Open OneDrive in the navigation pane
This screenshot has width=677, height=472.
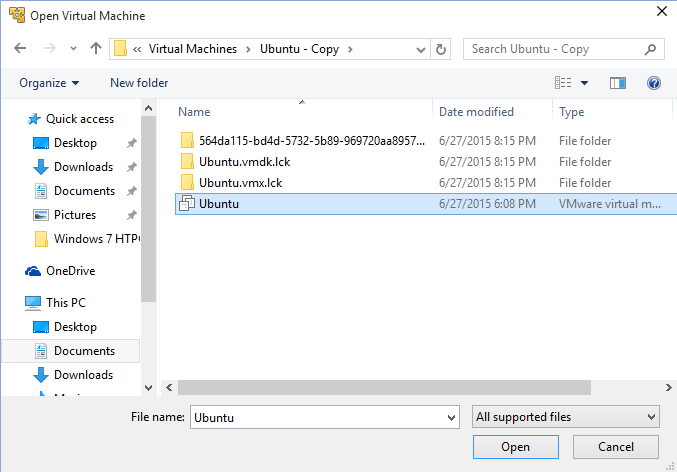[70, 271]
